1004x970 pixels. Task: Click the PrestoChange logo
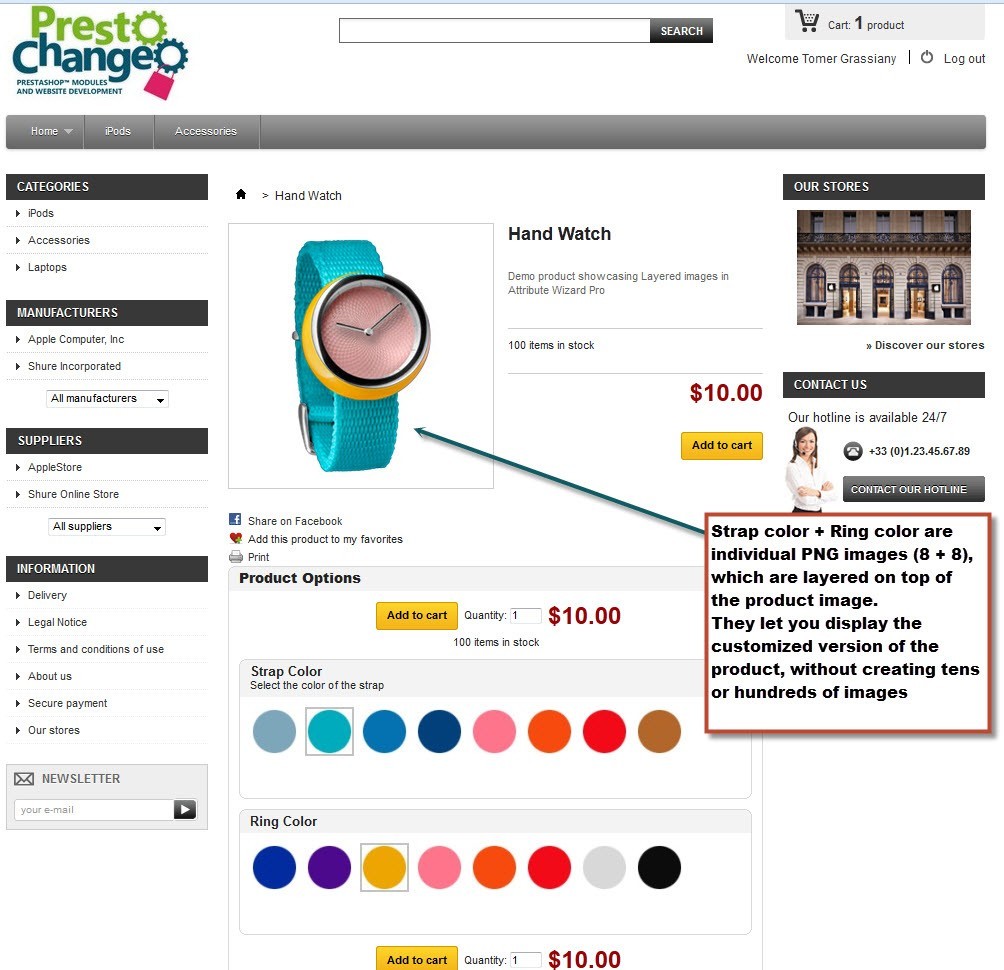(x=100, y=53)
